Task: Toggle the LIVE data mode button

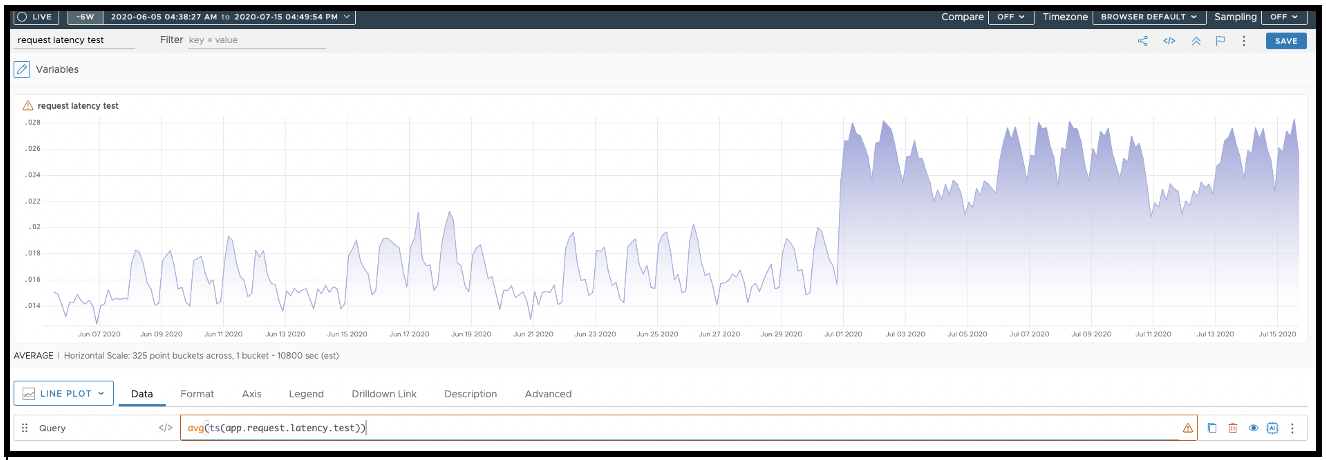Action: (37, 17)
